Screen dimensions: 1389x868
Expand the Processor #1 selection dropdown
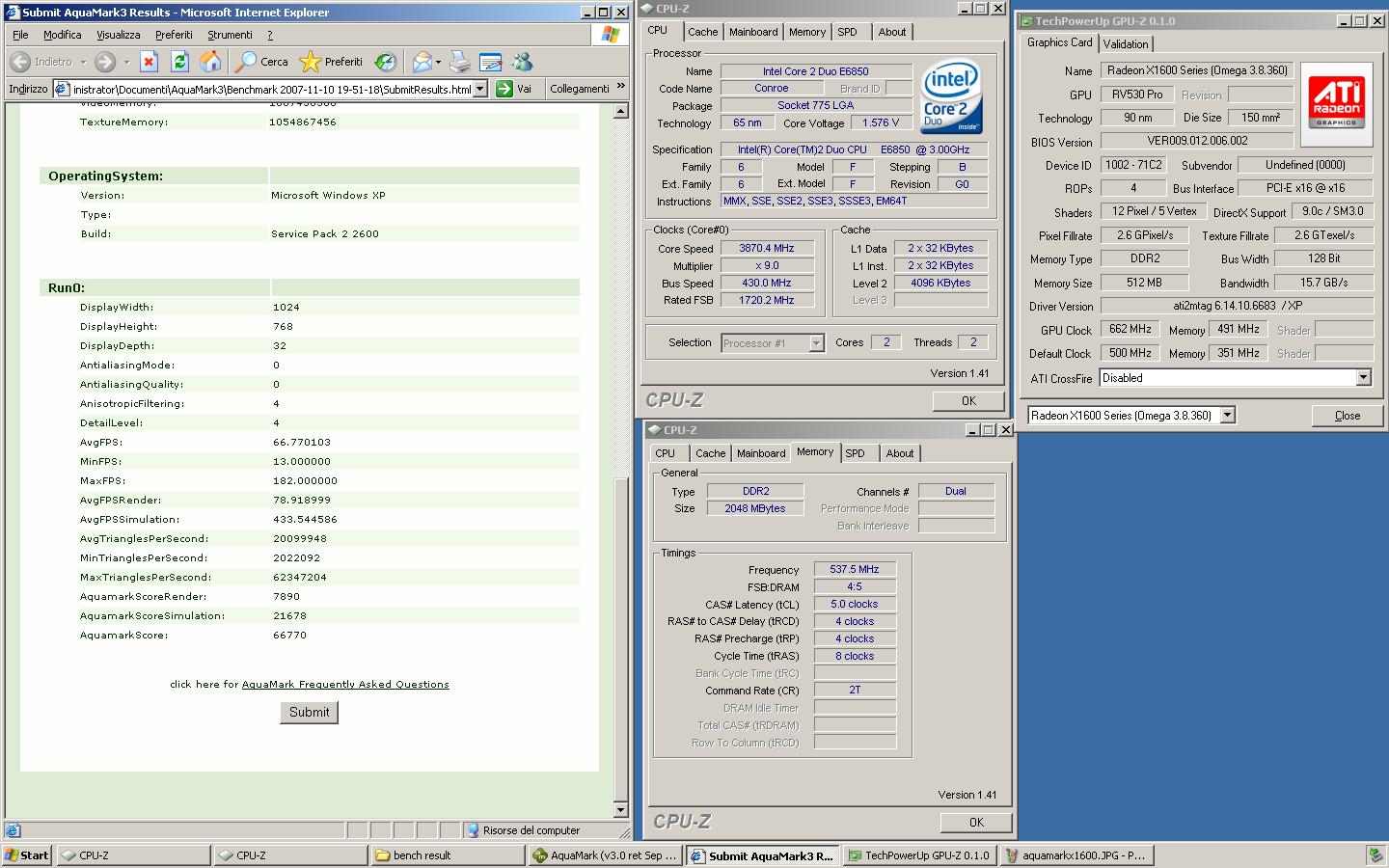[816, 343]
